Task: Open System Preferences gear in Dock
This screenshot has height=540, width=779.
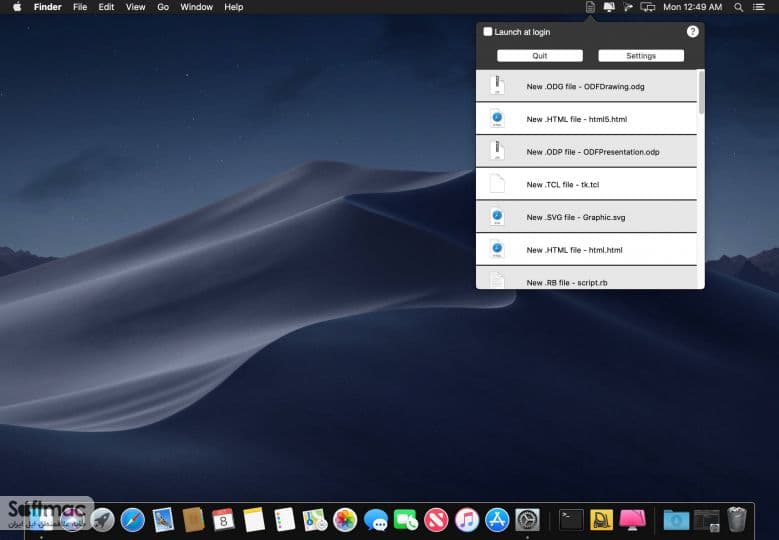Action: pyautogui.click(x=528, y=520)
